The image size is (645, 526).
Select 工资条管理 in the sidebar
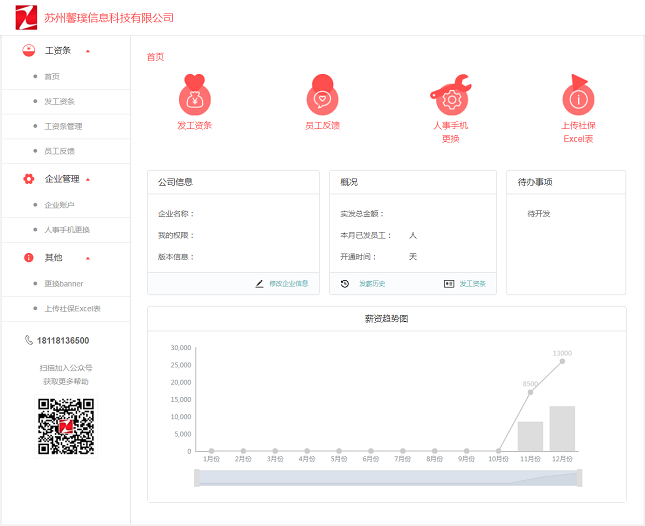63,127
